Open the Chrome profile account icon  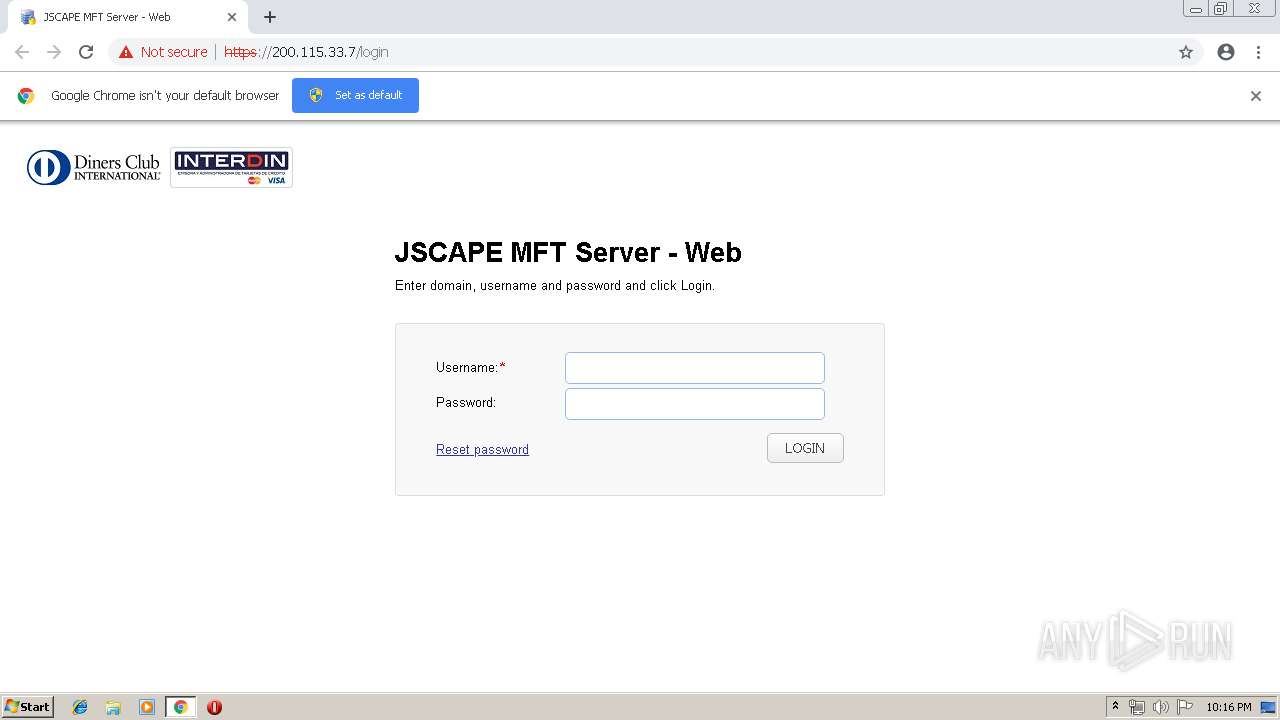[1226, 52]
